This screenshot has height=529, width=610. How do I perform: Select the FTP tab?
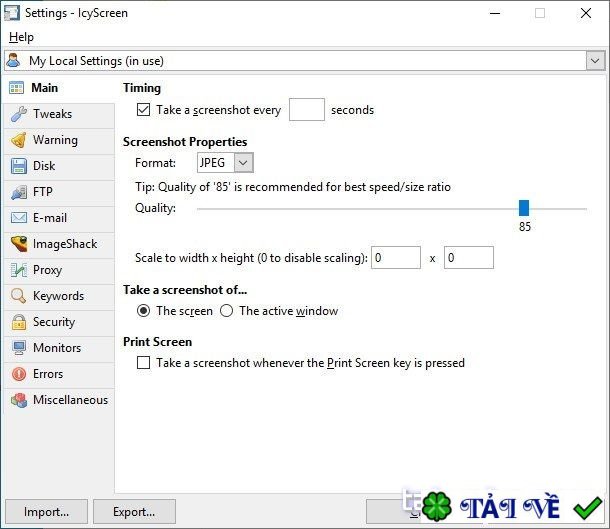coord(59,192)
